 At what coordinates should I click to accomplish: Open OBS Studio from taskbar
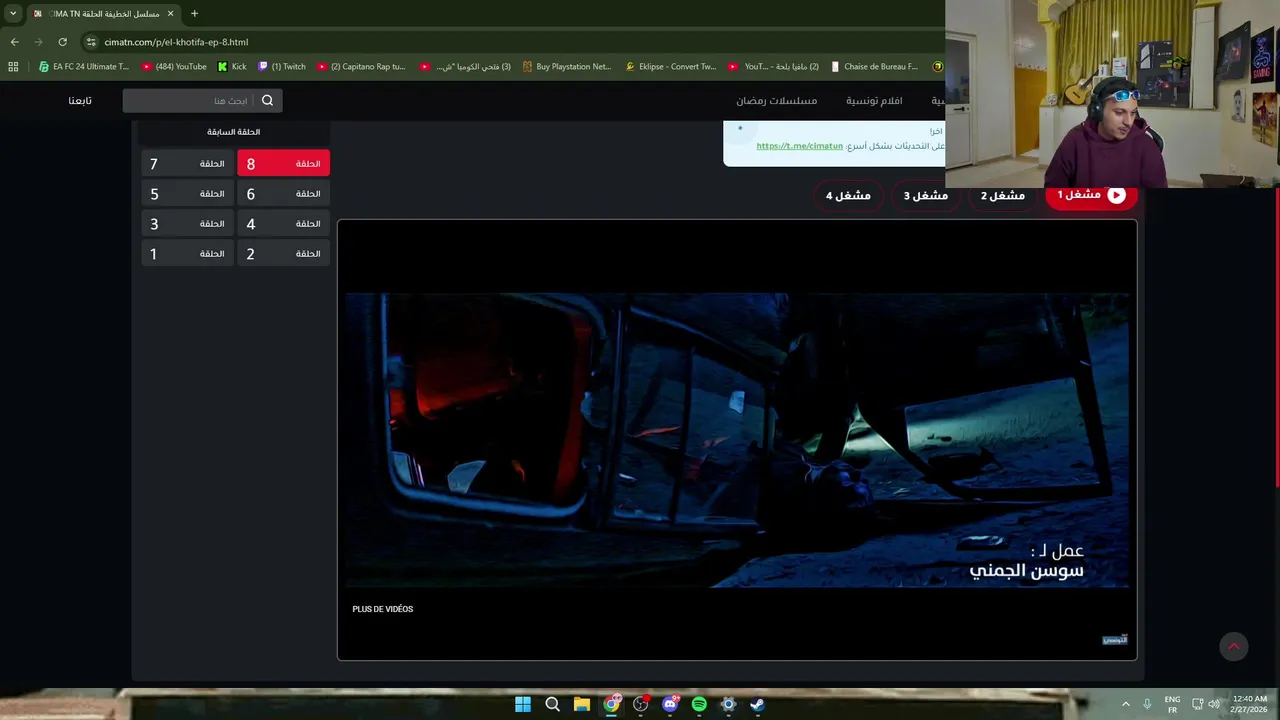[x=641, y=704]
